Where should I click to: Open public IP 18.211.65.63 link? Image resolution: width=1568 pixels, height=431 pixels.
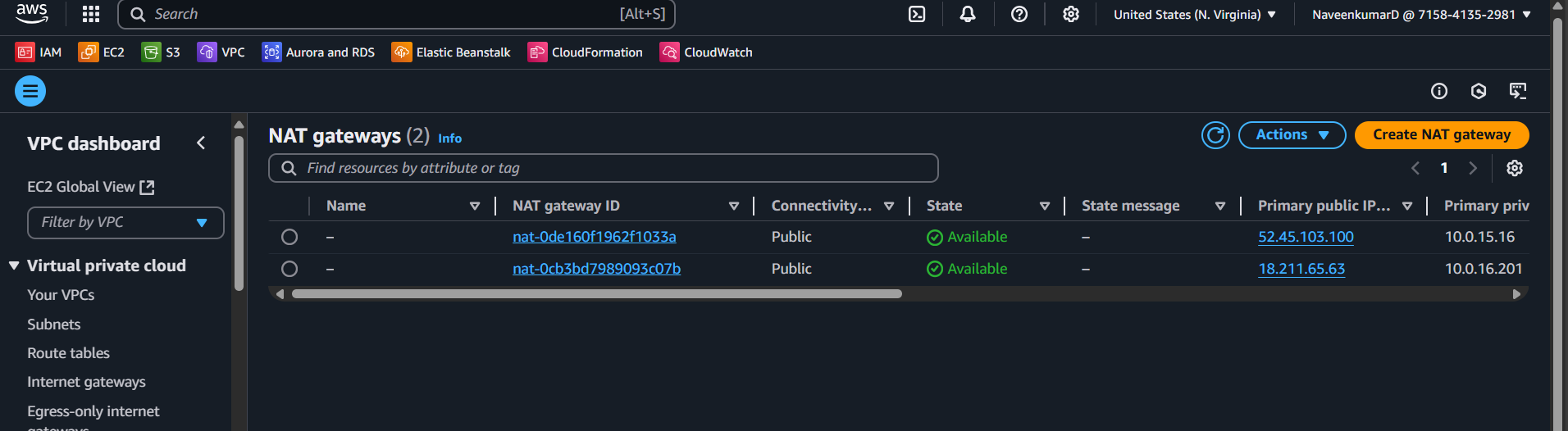point(1301,269)
